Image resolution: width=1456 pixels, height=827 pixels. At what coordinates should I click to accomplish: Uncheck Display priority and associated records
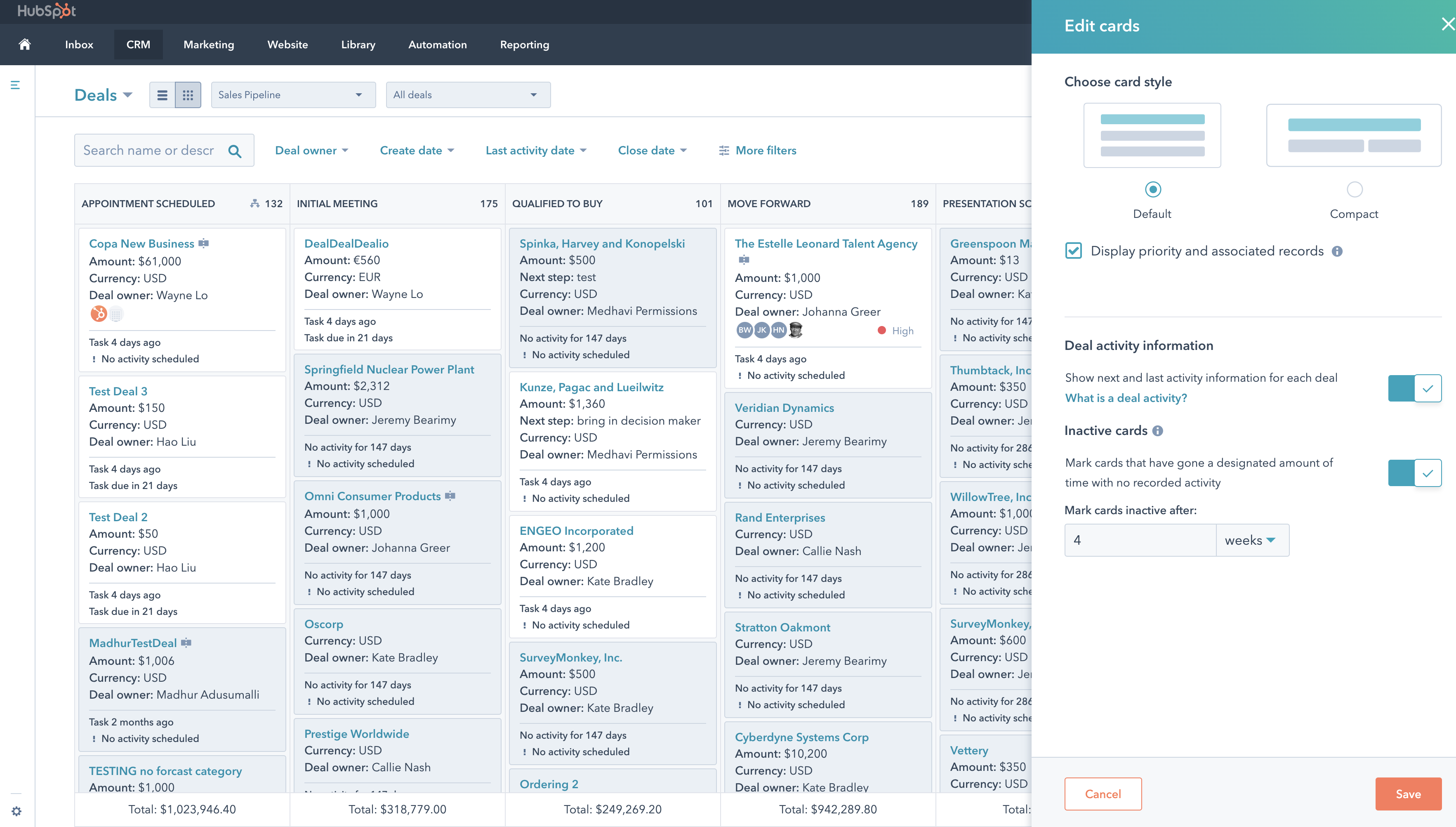(1073, 250)
